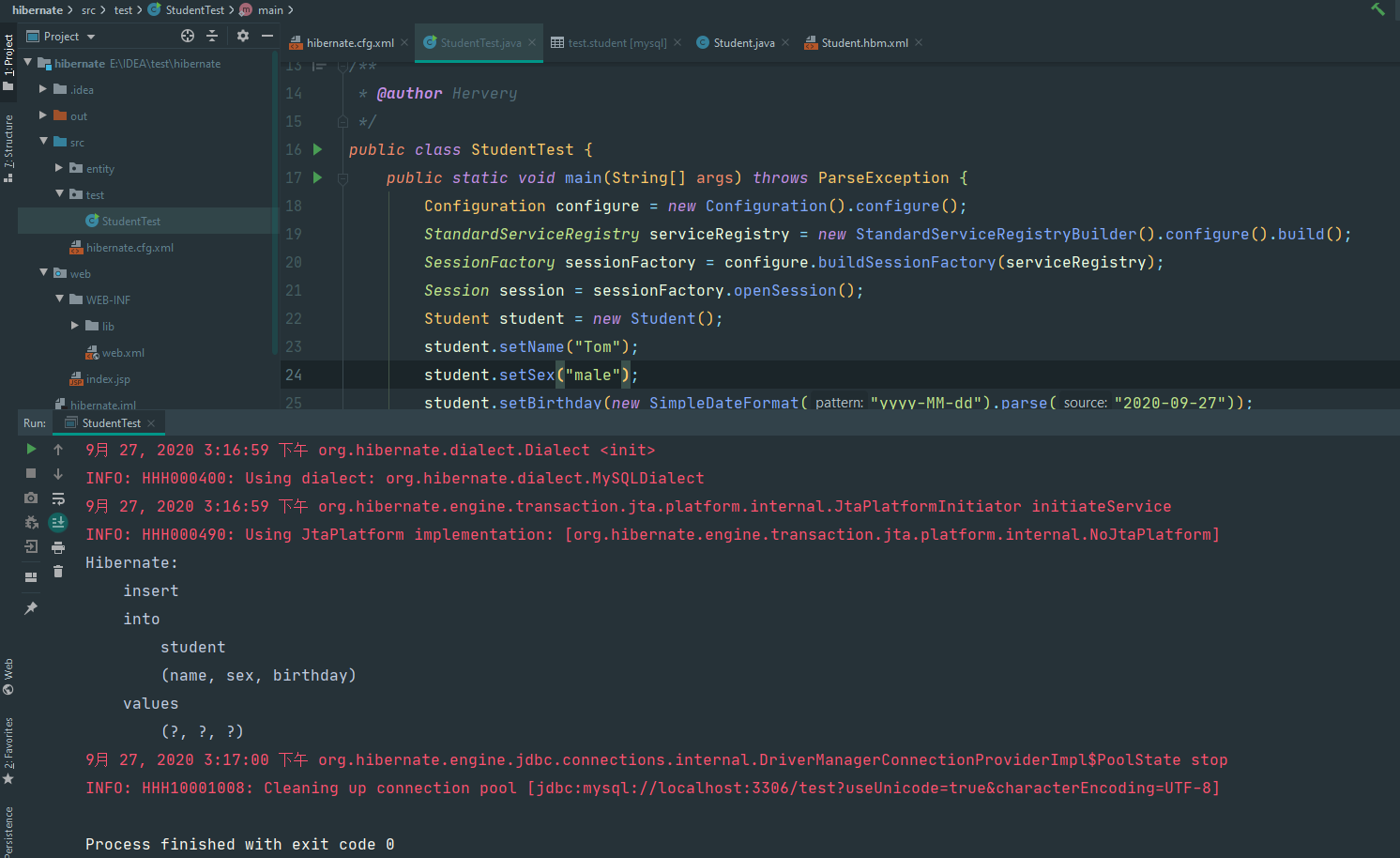
Task: Collapse the hibernate root project node
Action: coord(28,62)
